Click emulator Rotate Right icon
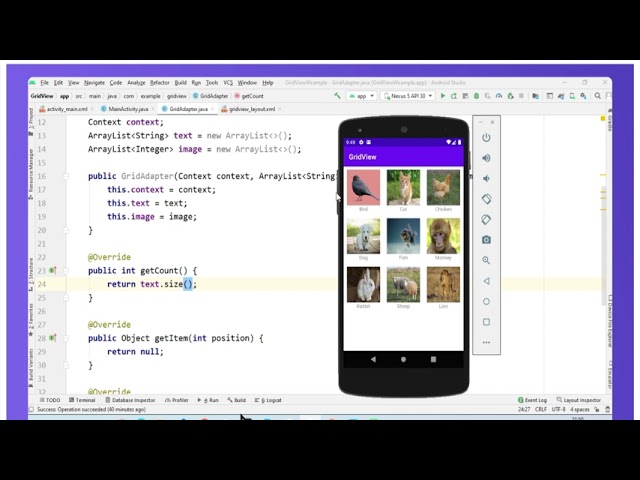This screenshot has width=640, height=480. click(486, 219)
